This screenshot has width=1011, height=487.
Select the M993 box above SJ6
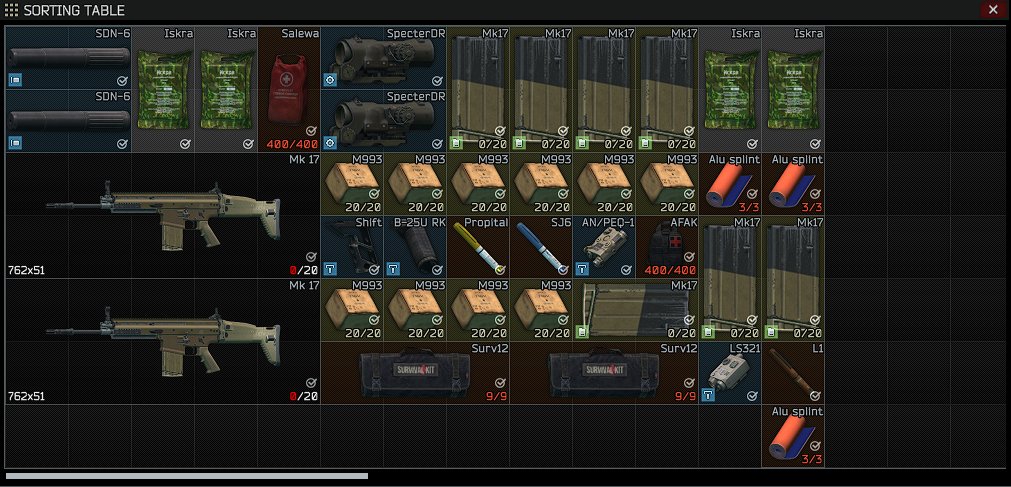(x=542, y=184)
